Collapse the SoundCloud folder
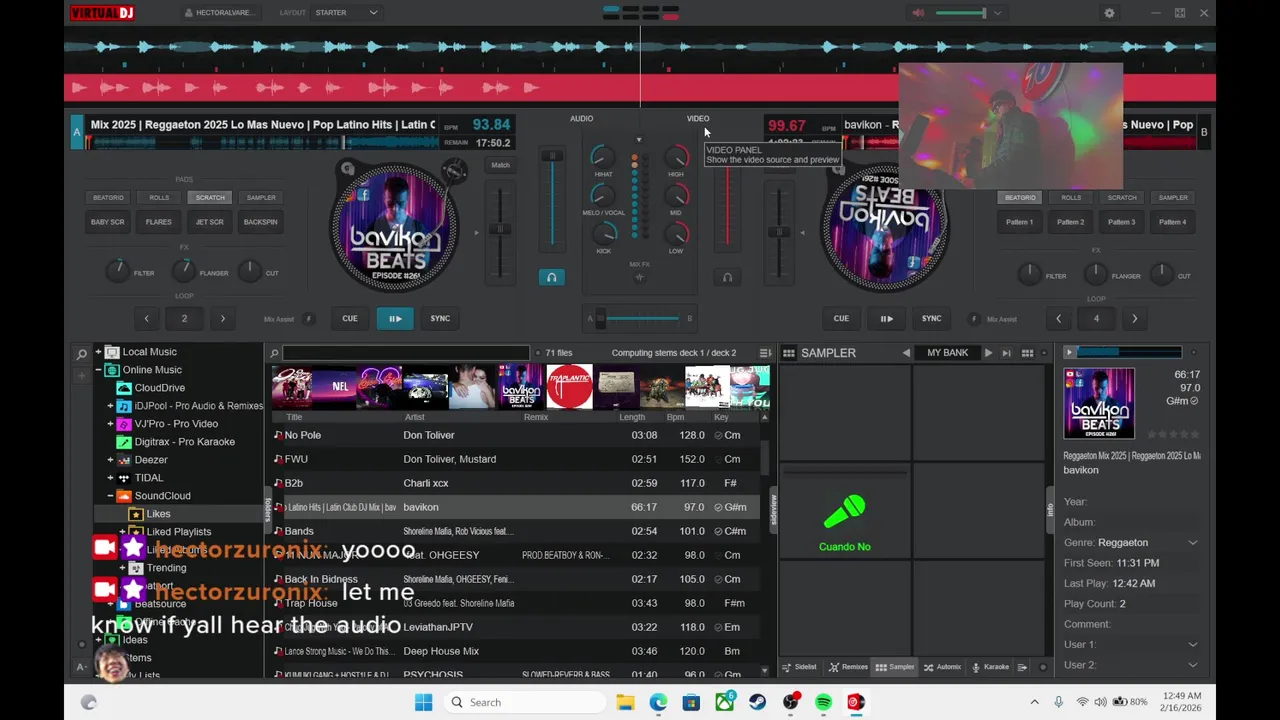The width and height of the screenshot is (1280, 720). [110, 496]
